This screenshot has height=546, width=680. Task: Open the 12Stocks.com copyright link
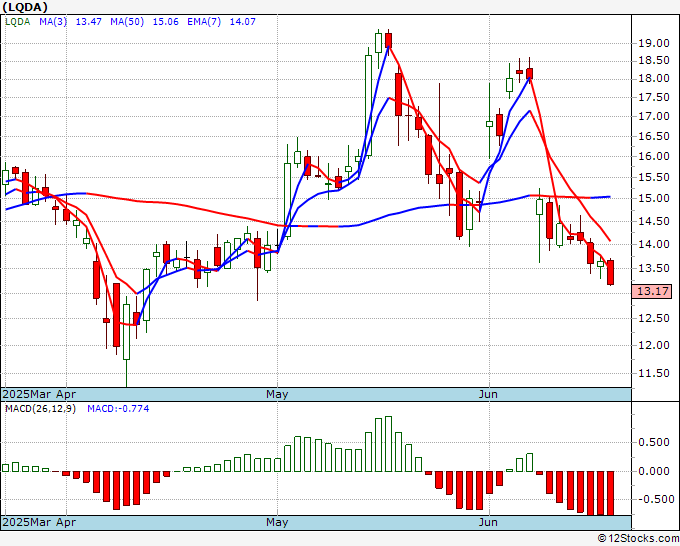[x=638, y=539]
